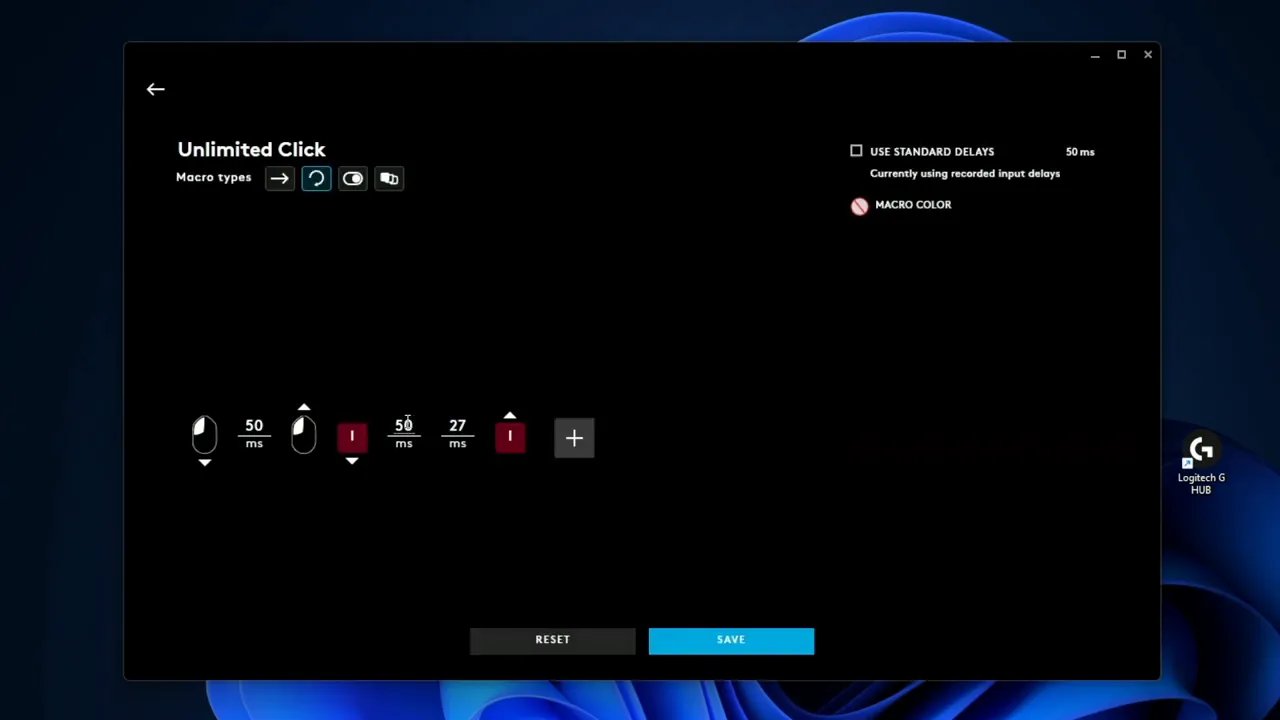
Task: Select the Toggle macro type icon
Action: click(353, 179)
